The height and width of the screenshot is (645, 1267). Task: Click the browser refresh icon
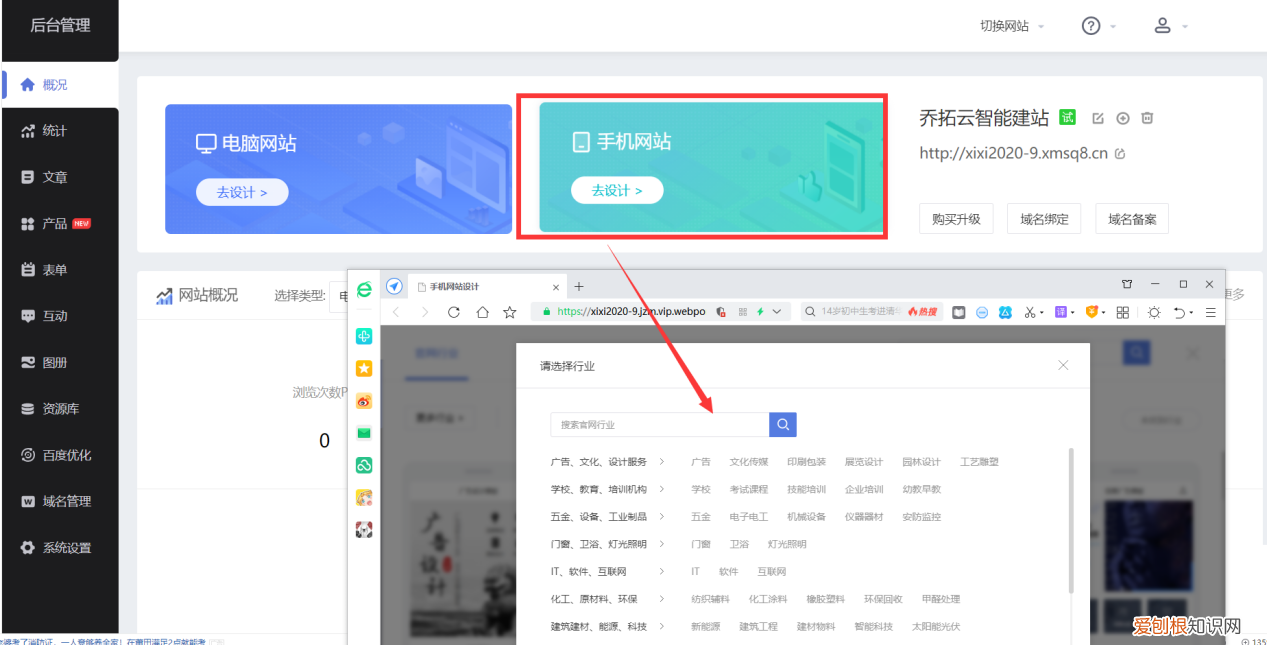pos(453,311)
